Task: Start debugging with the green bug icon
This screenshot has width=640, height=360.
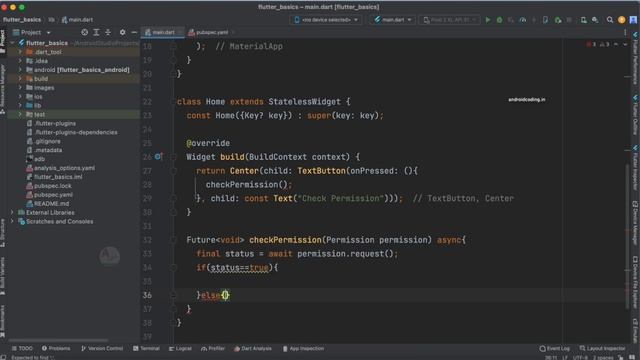Action: 499,20
